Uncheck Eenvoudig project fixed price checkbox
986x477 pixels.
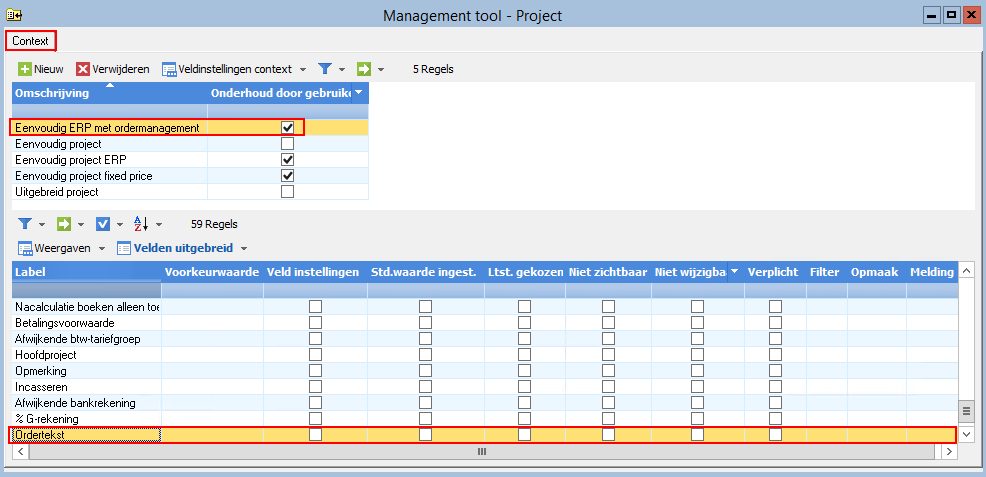[288, 175]
